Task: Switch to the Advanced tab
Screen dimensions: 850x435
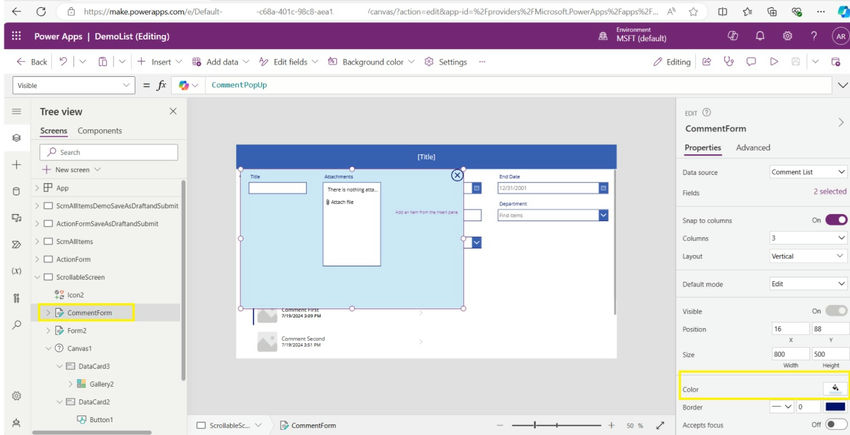Action: coord(753,148)
